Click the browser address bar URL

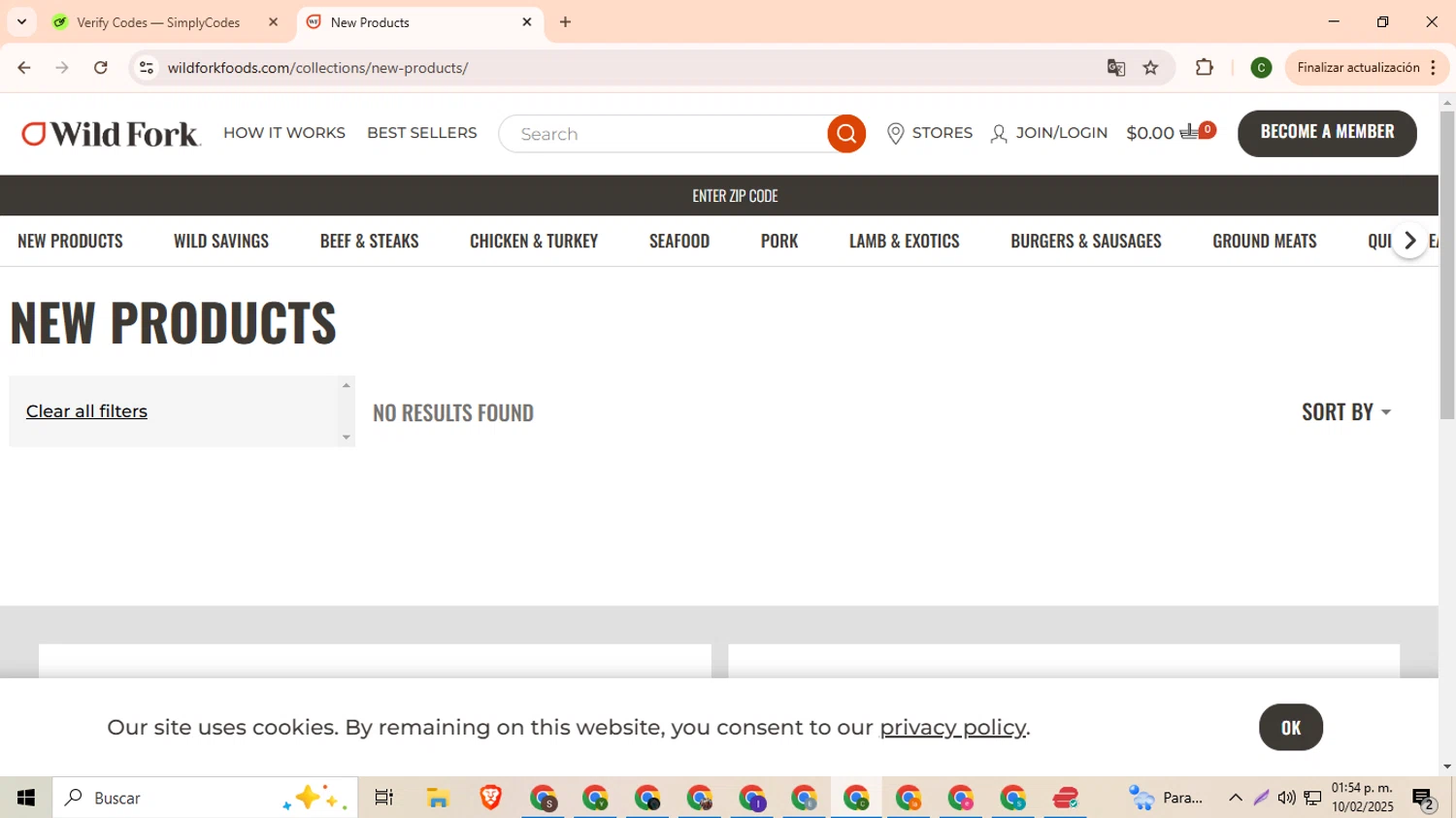click(317, 68)
